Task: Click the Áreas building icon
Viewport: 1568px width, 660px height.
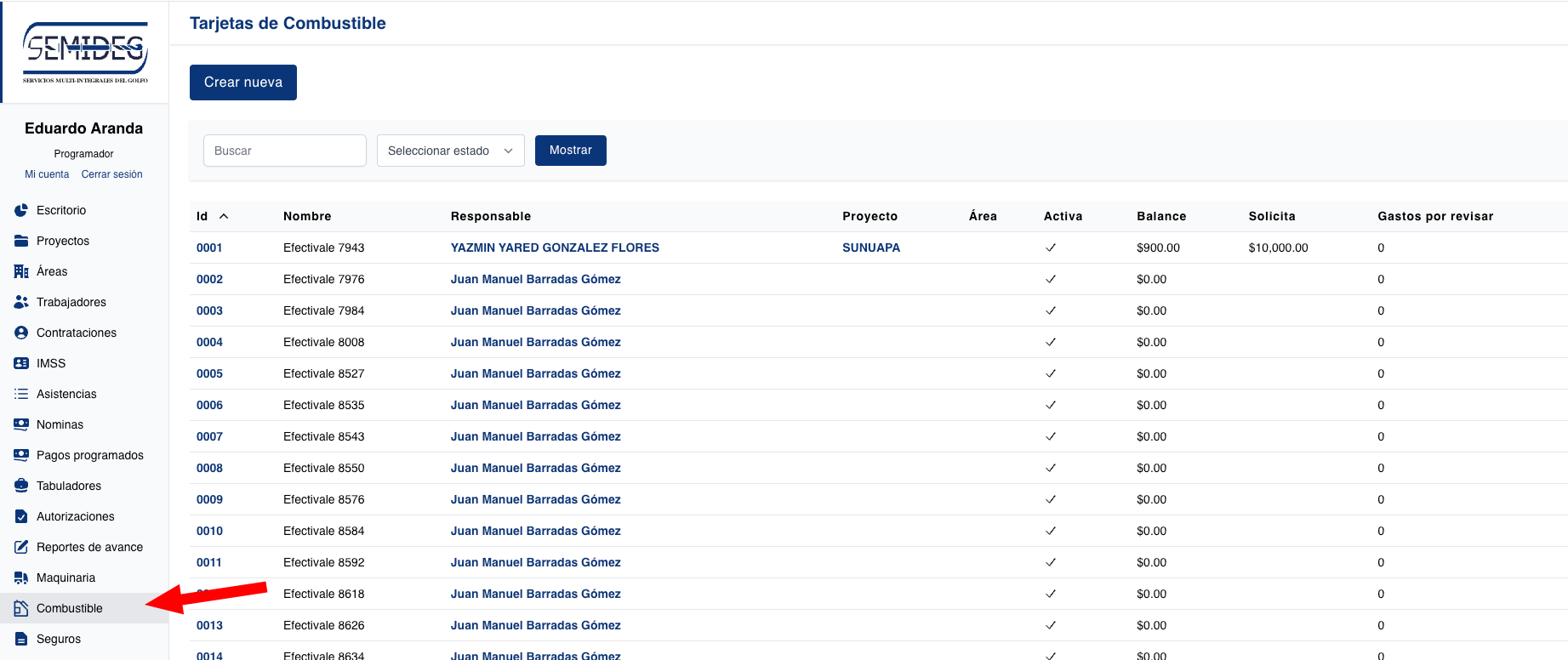Action: point(21,271)
